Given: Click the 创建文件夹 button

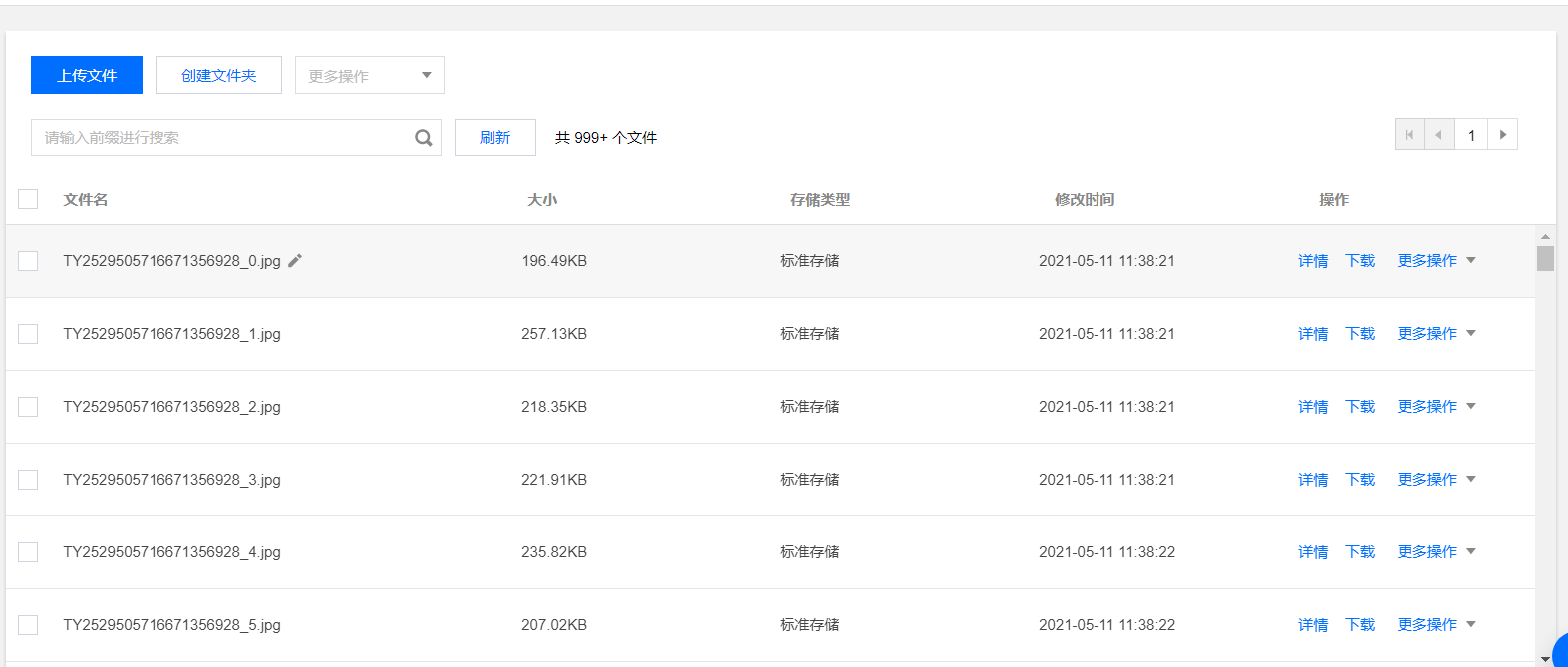Looking at the screenshot, I should point(218,75).
